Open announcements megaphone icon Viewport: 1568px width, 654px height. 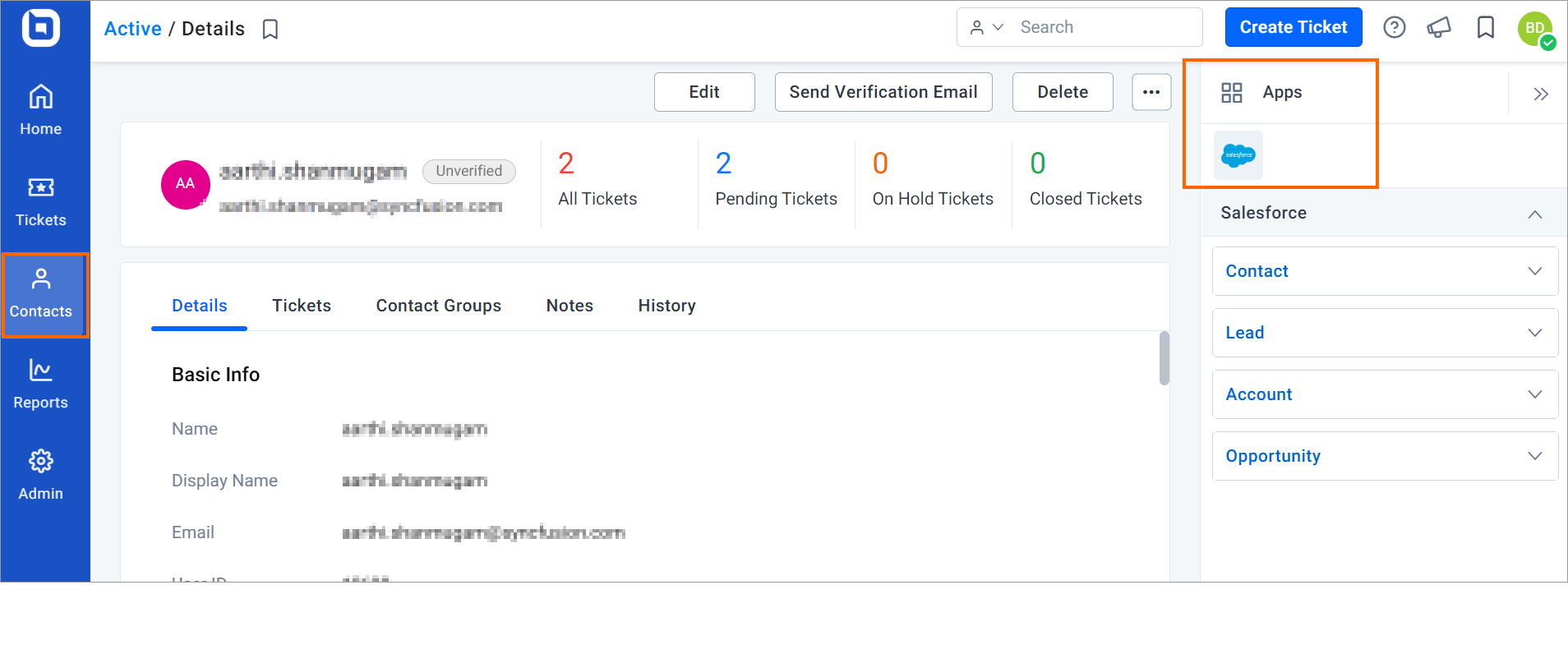pos(1439,27)
